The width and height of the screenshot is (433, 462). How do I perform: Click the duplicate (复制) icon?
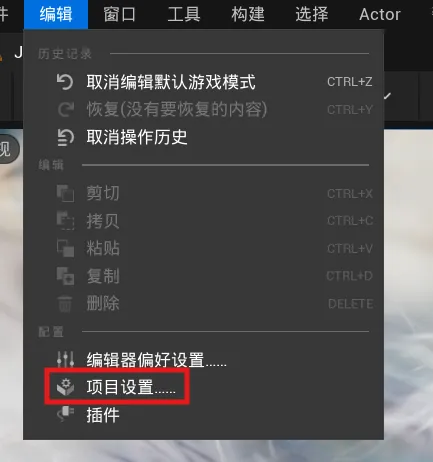tap(65, 276)
